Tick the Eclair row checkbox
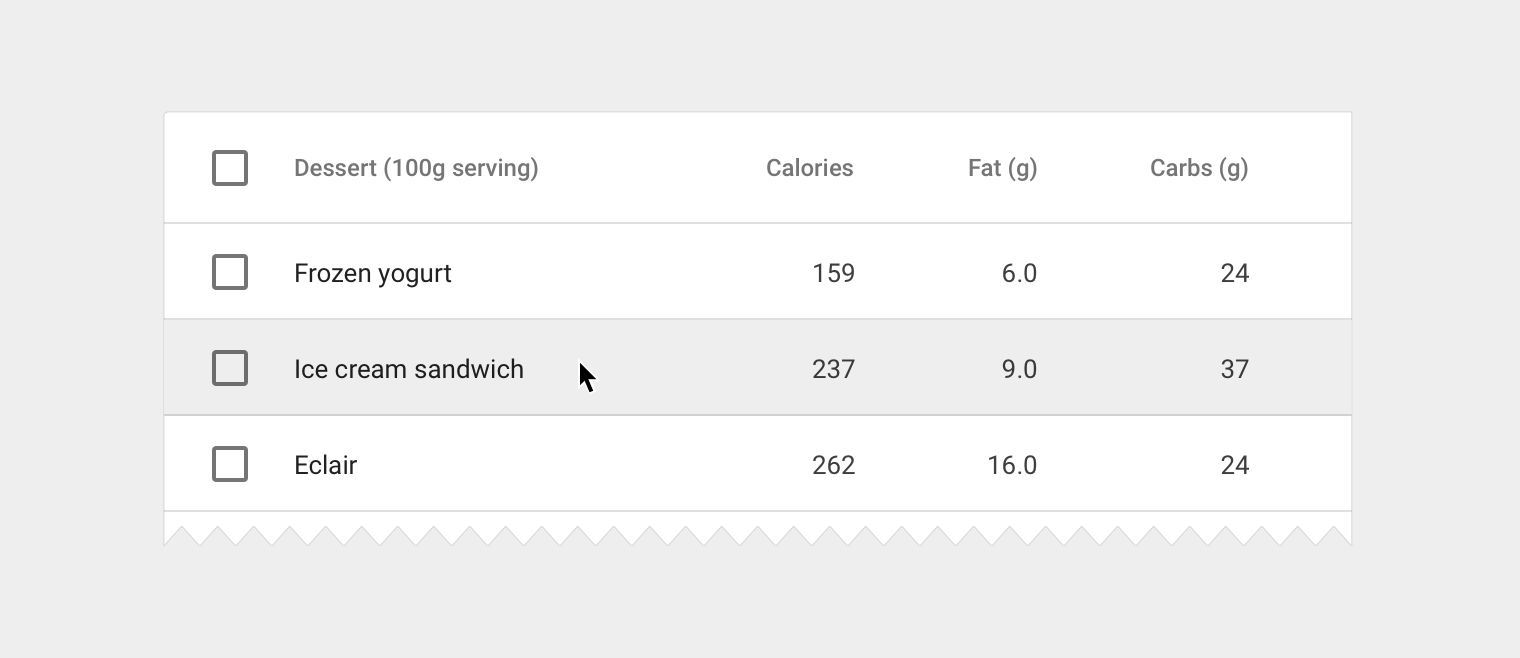This screenshot has width=1520, height=658. point(230,464)
